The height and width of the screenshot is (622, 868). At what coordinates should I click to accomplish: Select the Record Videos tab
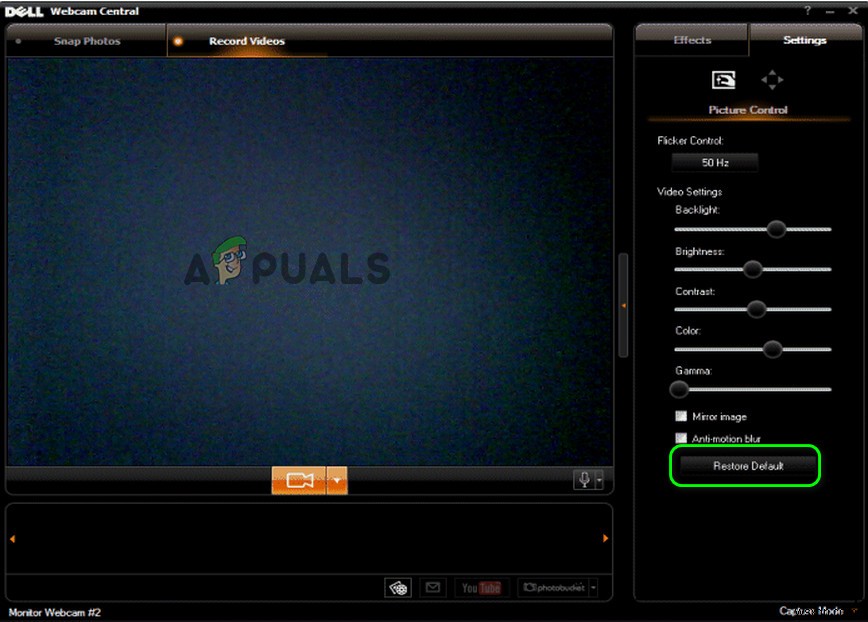(246, 41)
